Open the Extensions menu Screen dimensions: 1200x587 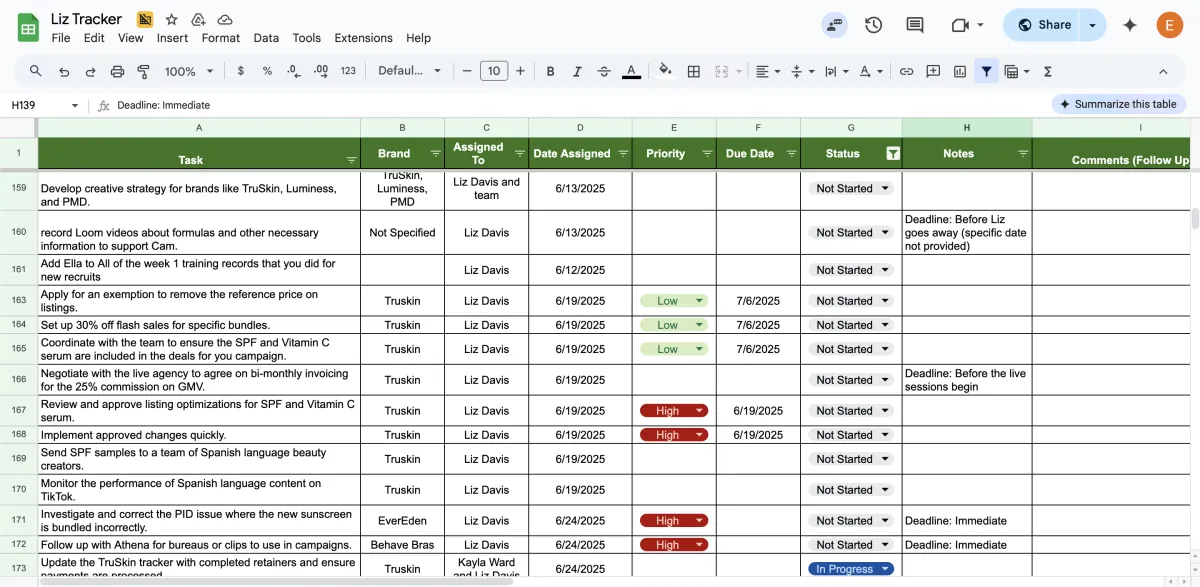pyautogui.click(x=363, y=38)
